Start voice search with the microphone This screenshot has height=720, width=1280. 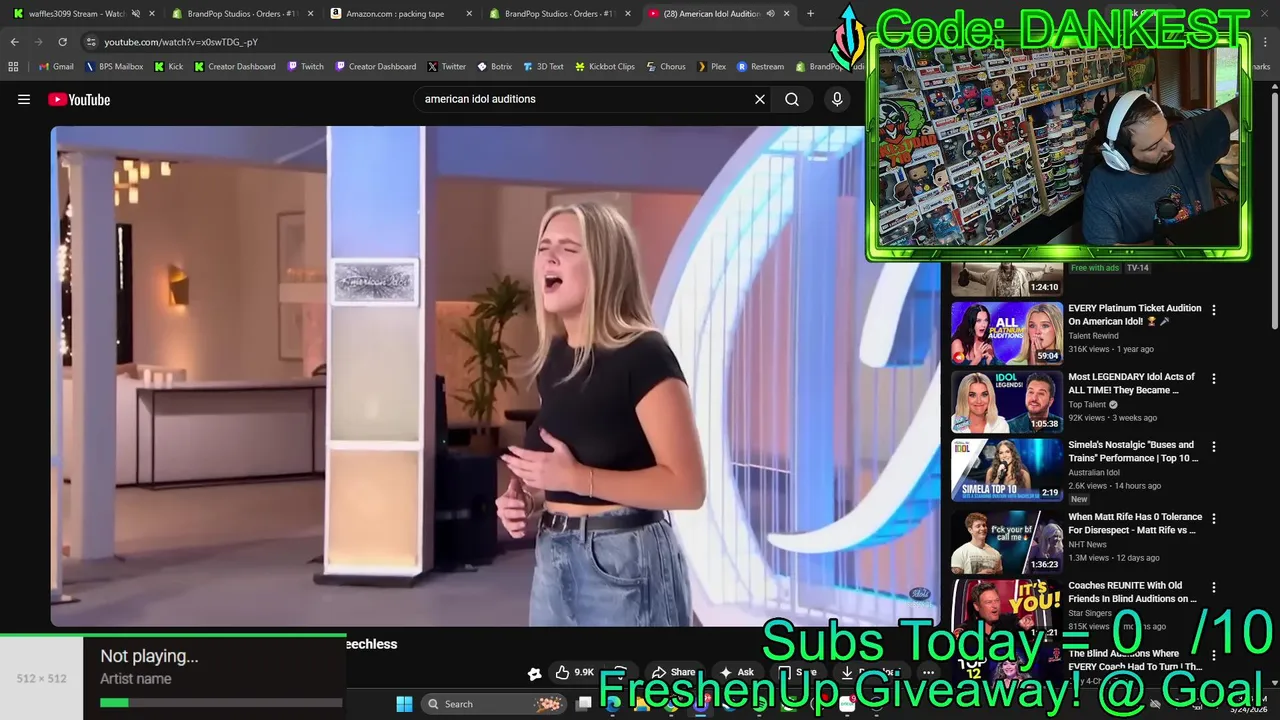click(837, 99)
